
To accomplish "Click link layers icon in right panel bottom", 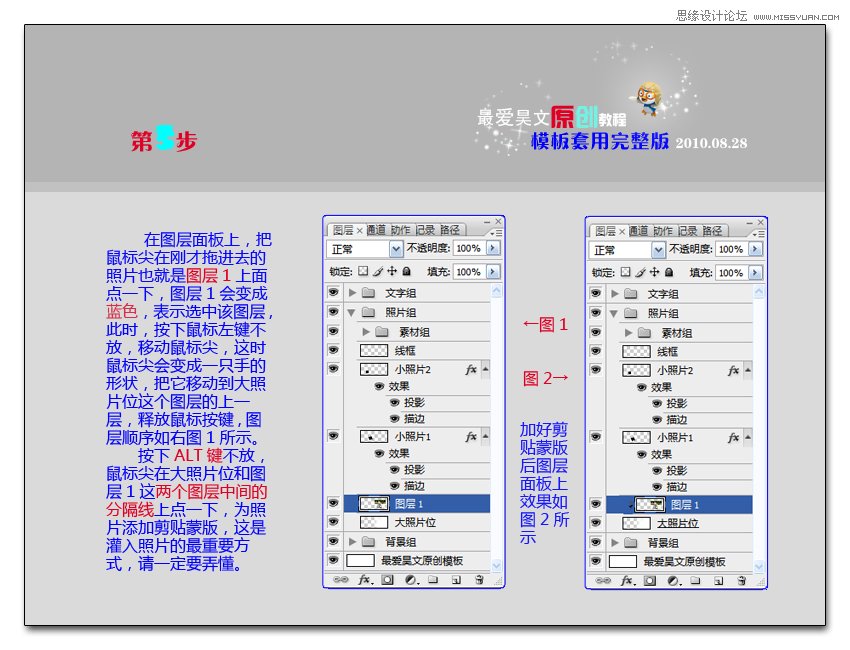I will click(603, 581).
